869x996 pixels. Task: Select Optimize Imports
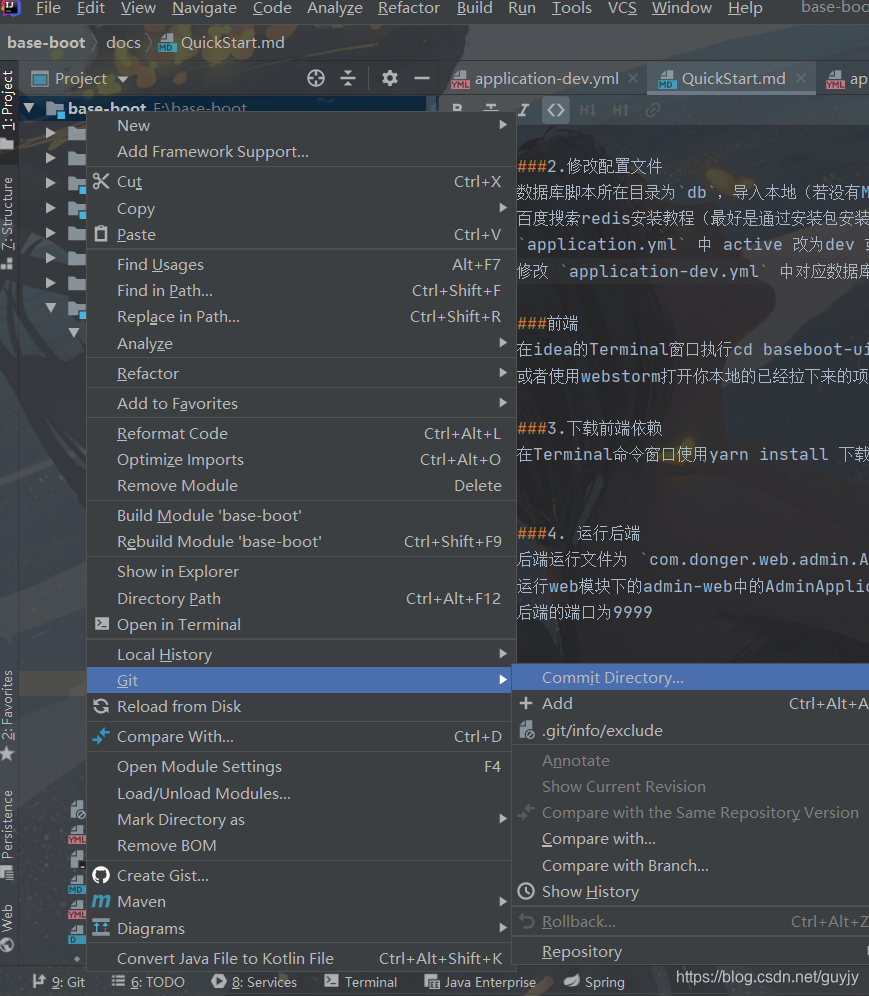tap(301, 459)
